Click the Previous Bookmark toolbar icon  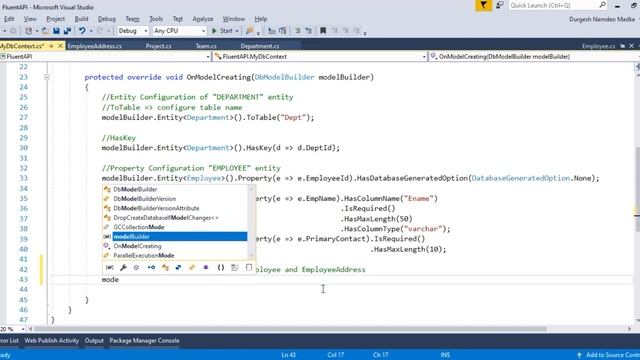pyautogui.click(x=335, y=31)
